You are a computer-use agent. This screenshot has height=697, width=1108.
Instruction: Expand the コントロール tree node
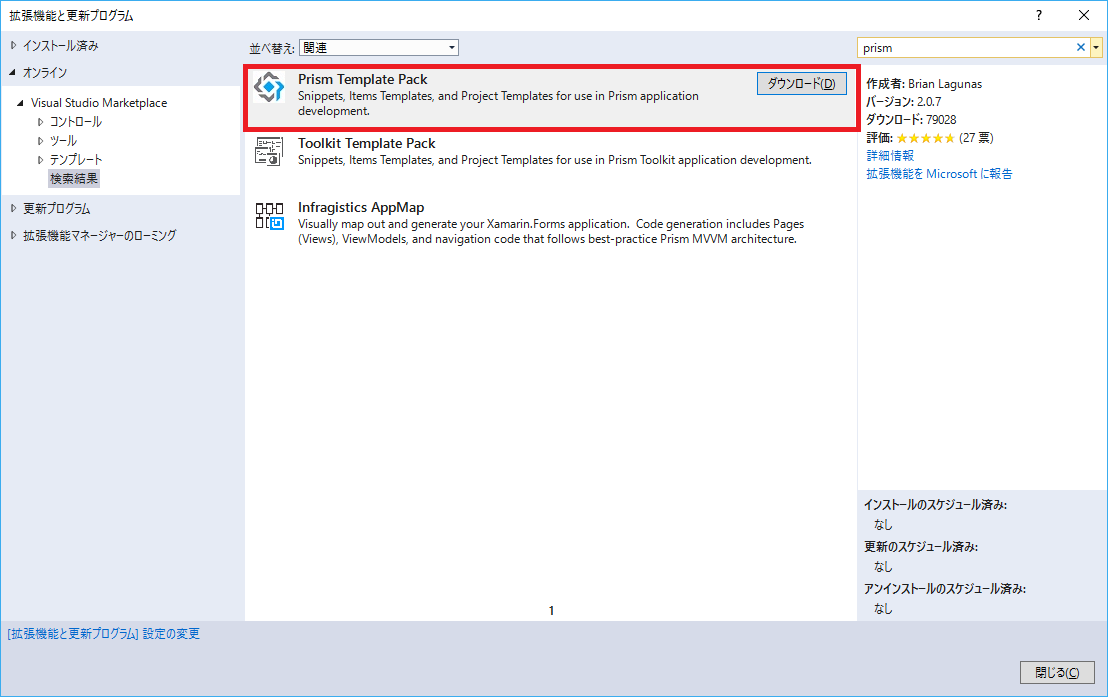tap(40, 122)
